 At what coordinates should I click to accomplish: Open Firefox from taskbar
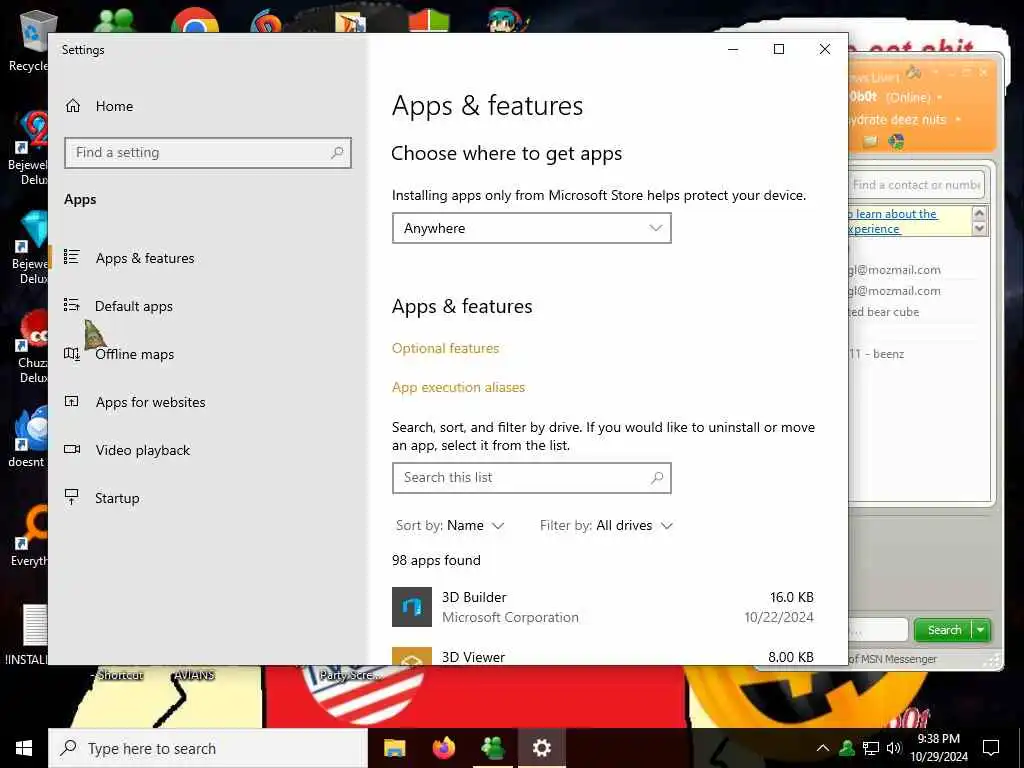coord(444,748)
